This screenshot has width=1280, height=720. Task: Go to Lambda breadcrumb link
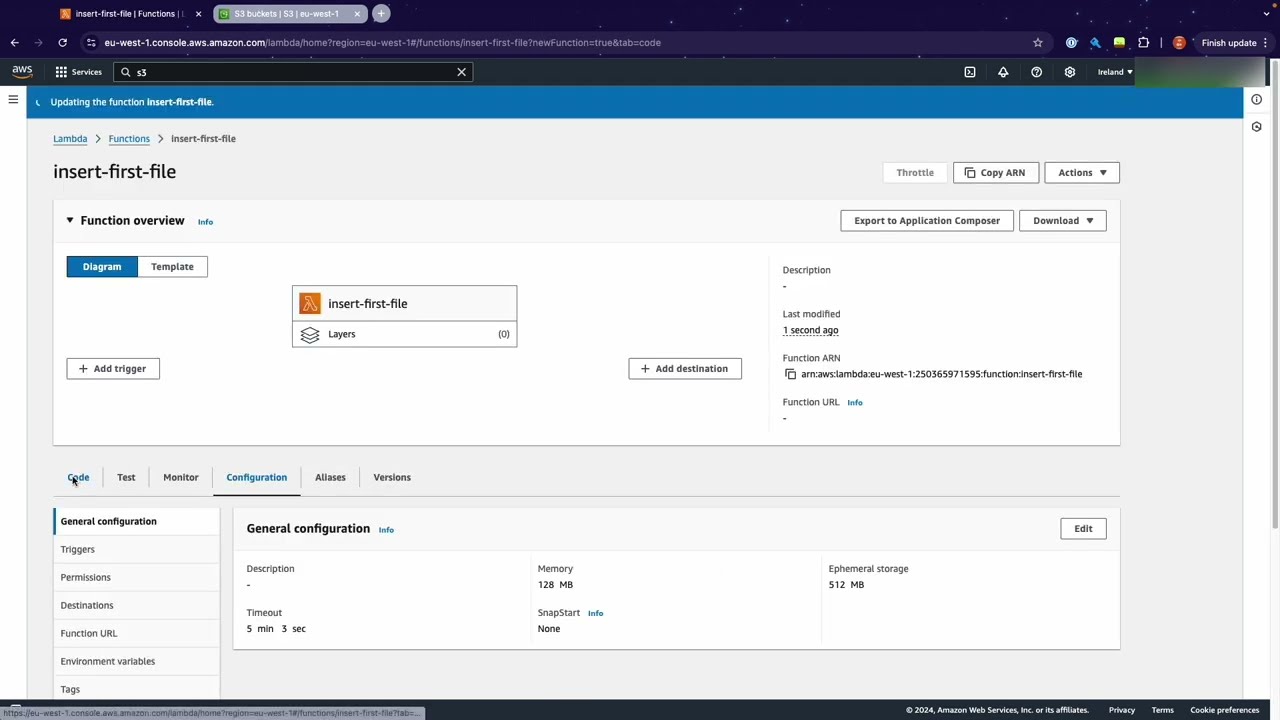[x=70, y=139]
